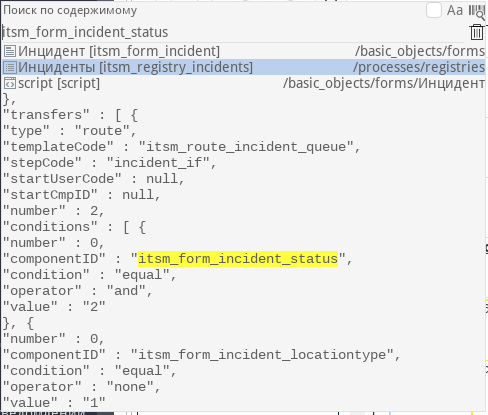
Task: Click the form icon beside Инцидент result
Action: [10, 51]
